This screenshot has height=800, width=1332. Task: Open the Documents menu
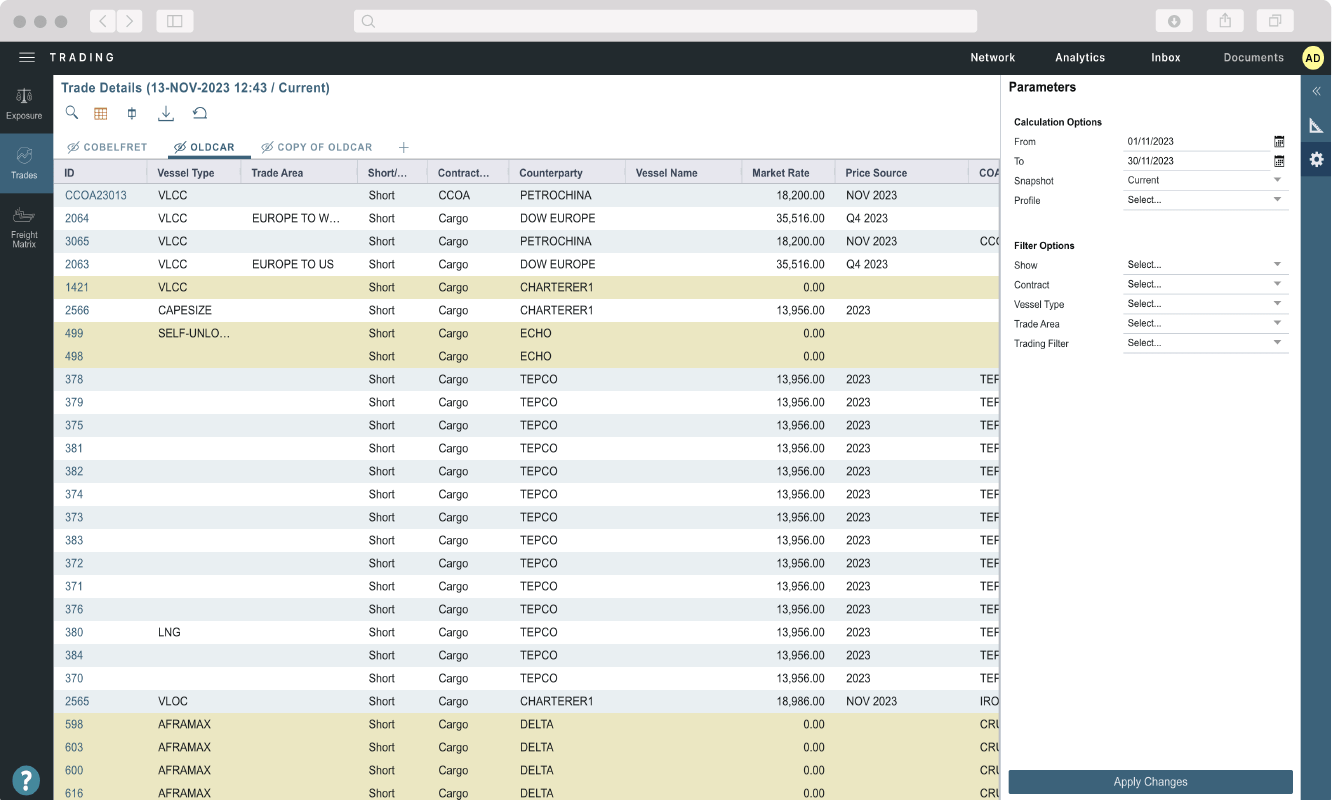1253,58
